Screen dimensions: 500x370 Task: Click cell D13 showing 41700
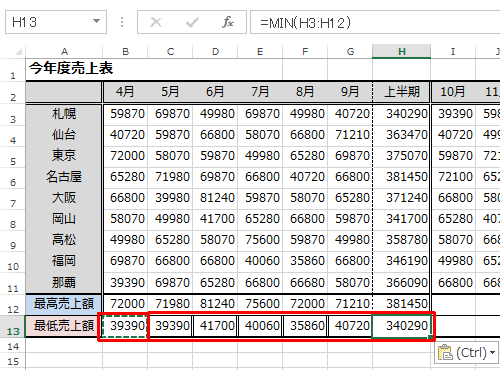(x=215, y=326)
